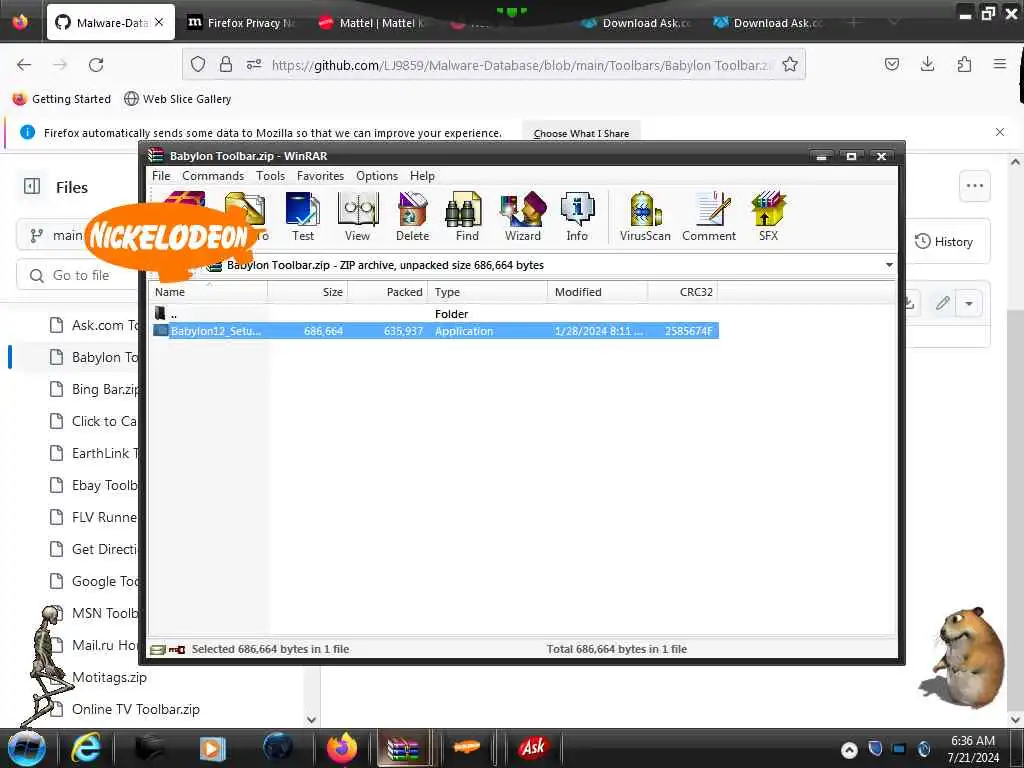Open Web Slice Gallery bookmark
The image size is (1024, 768).
pos(178,99)
